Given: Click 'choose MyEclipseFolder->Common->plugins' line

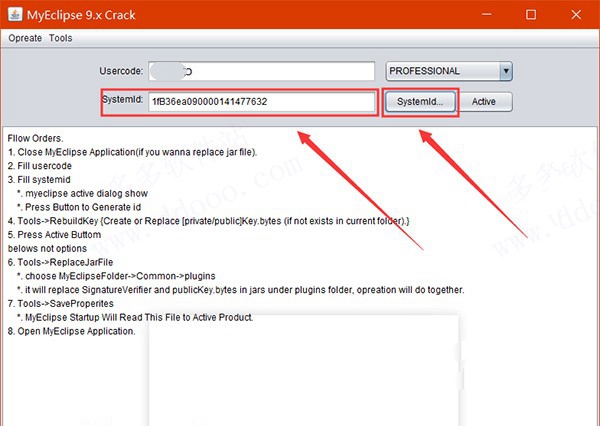Looking at the screenshot, I should tap(116, 276).
